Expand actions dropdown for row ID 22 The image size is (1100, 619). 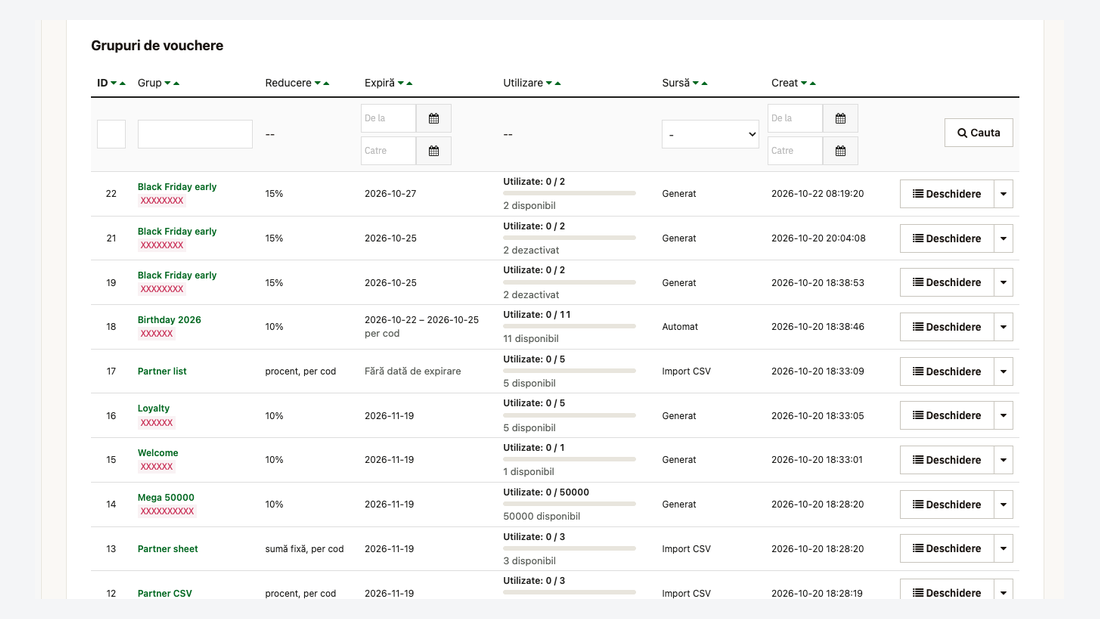(1003, 194)
